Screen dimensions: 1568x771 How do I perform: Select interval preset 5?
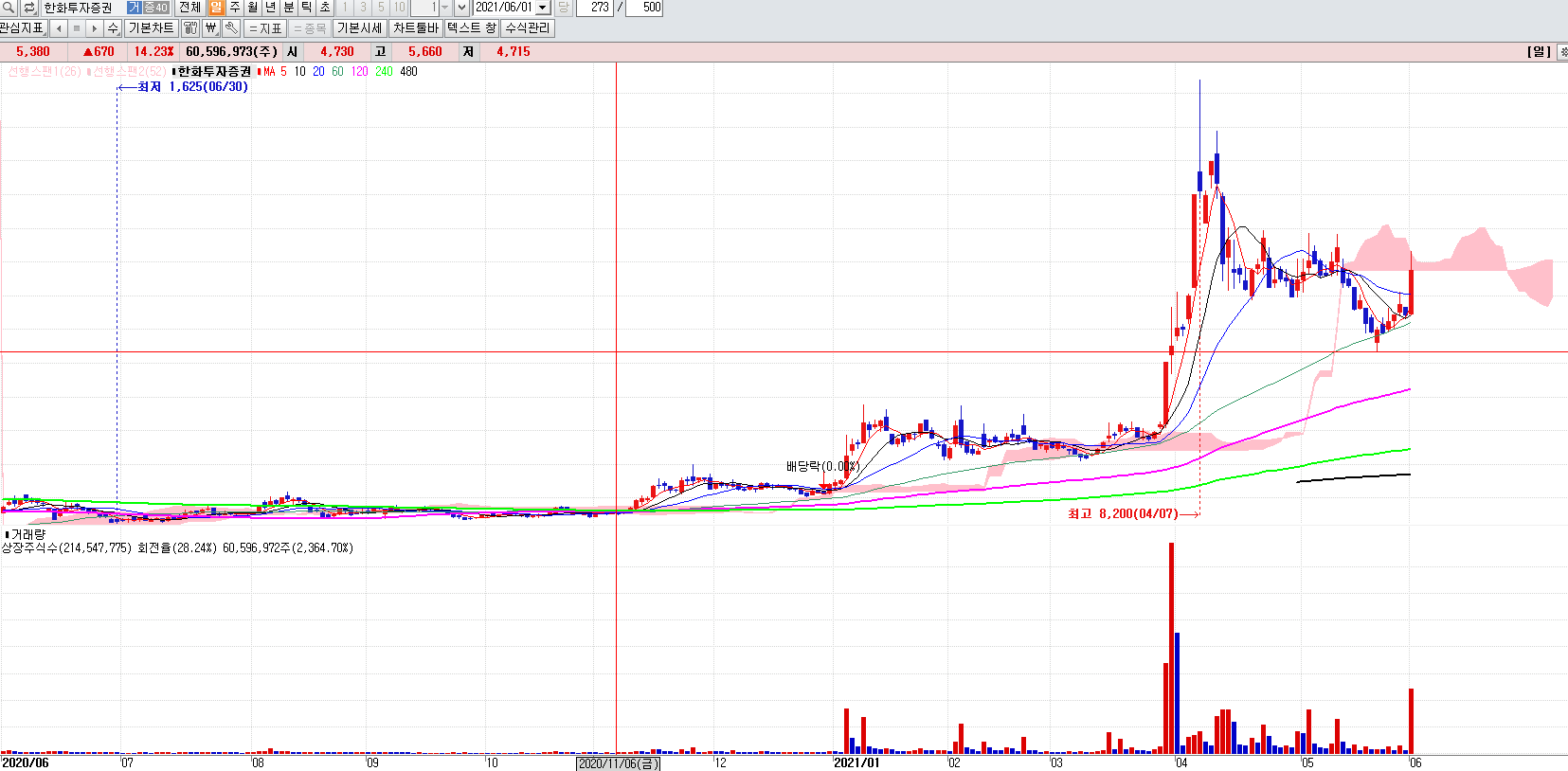click(x=381, y=7)
